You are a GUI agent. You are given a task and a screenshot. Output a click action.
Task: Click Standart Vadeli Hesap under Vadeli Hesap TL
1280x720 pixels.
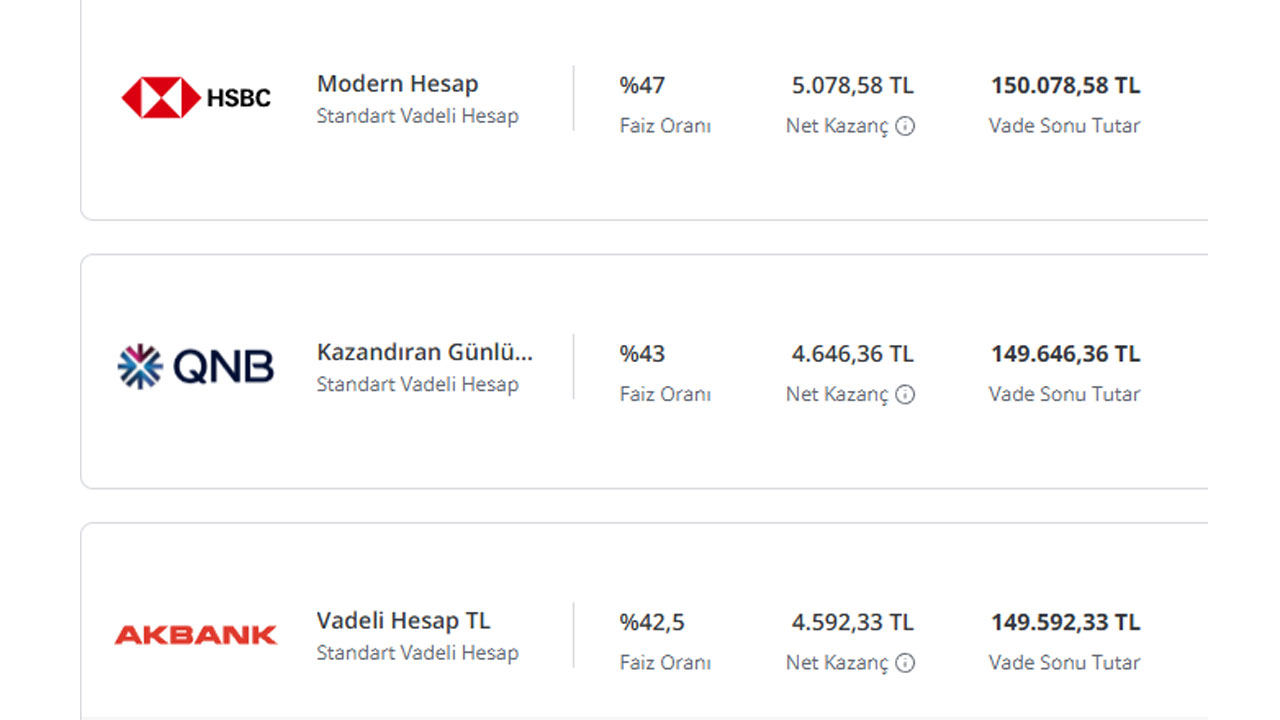(x=418, y=653)
